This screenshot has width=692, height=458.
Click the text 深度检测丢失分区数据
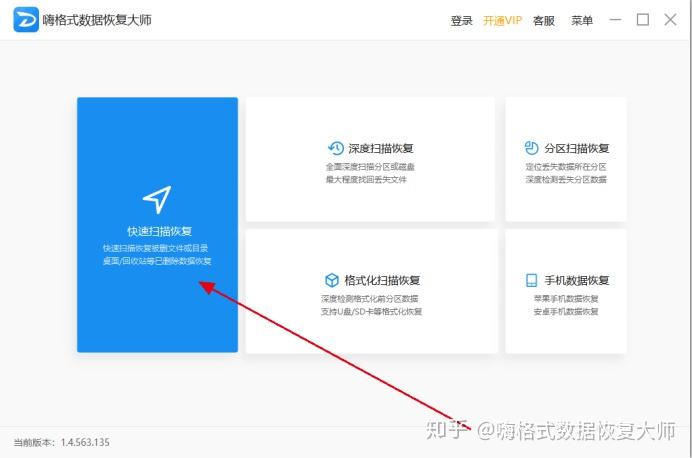click(566, 180)
